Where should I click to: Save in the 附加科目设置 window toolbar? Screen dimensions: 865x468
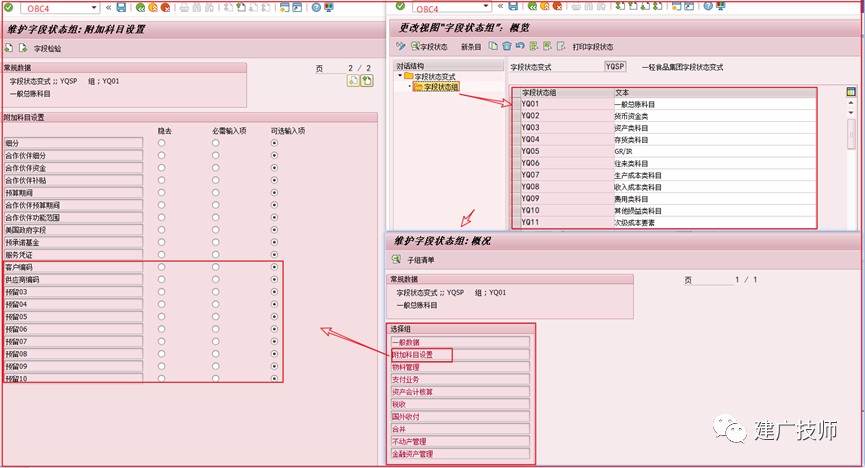tap(121, 7)
